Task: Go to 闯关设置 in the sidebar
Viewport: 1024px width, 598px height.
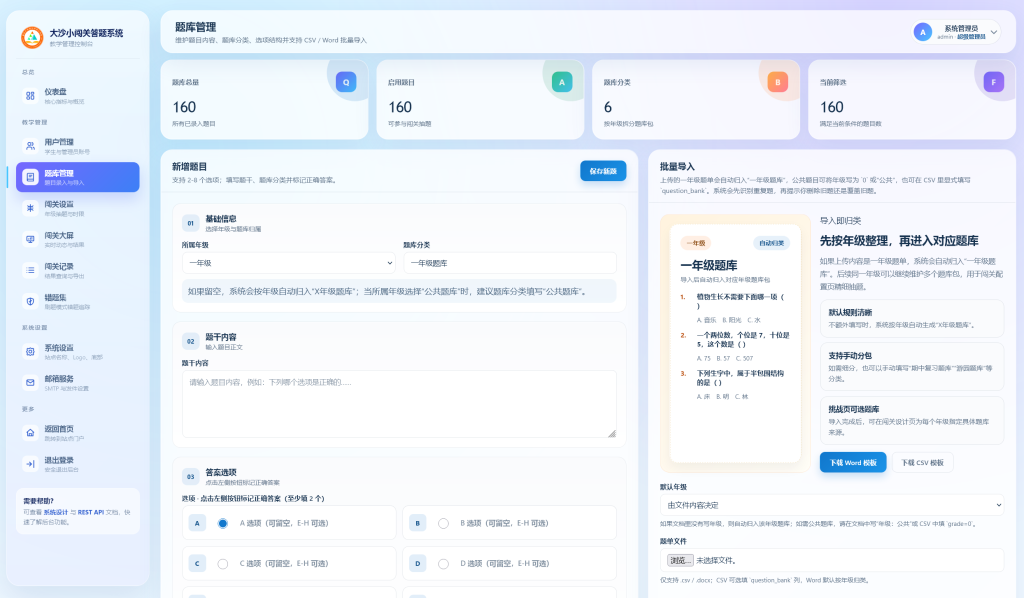Action: 78,208
